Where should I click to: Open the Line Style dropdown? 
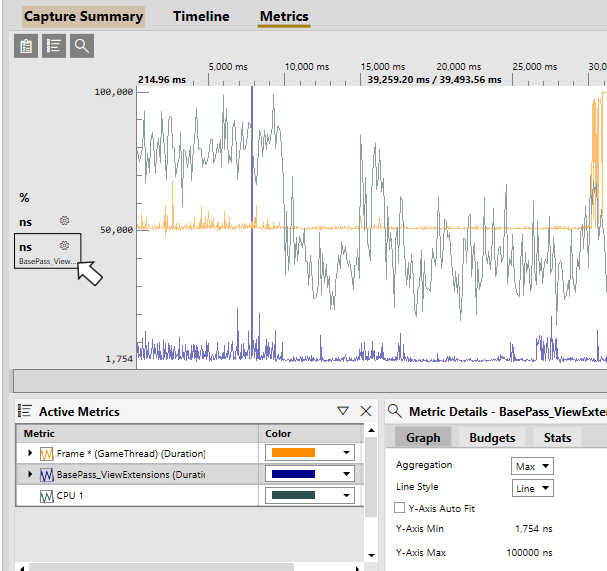point(532,488)
